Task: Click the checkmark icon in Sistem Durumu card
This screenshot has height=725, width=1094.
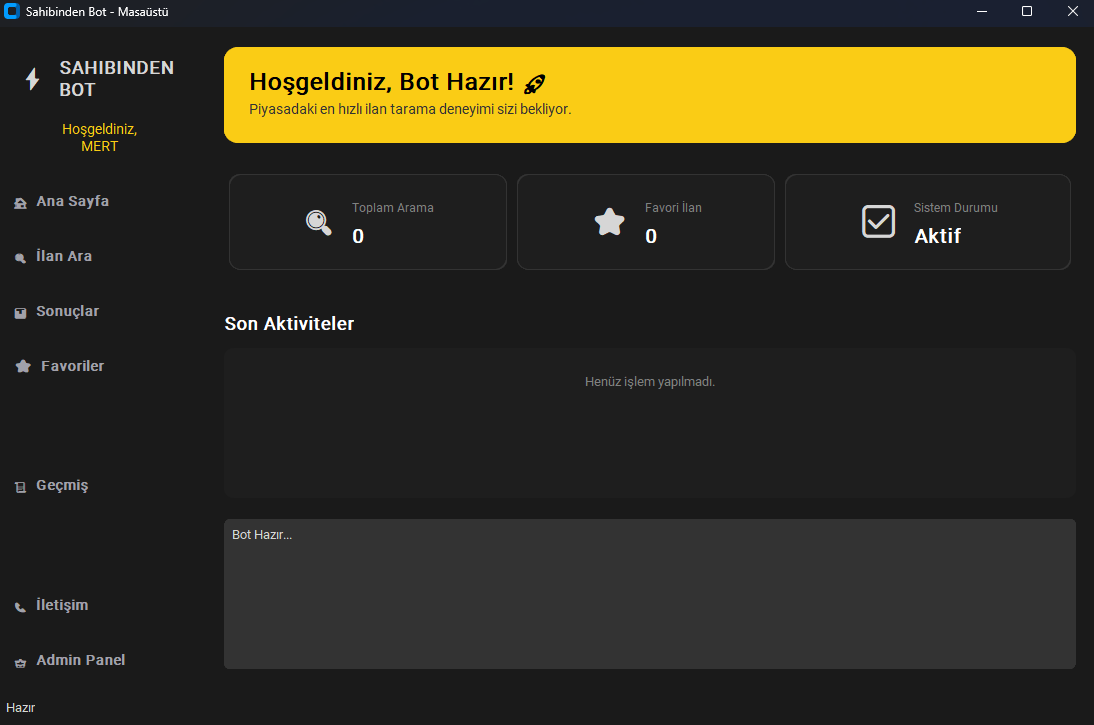Action: [x=878, y=222]
